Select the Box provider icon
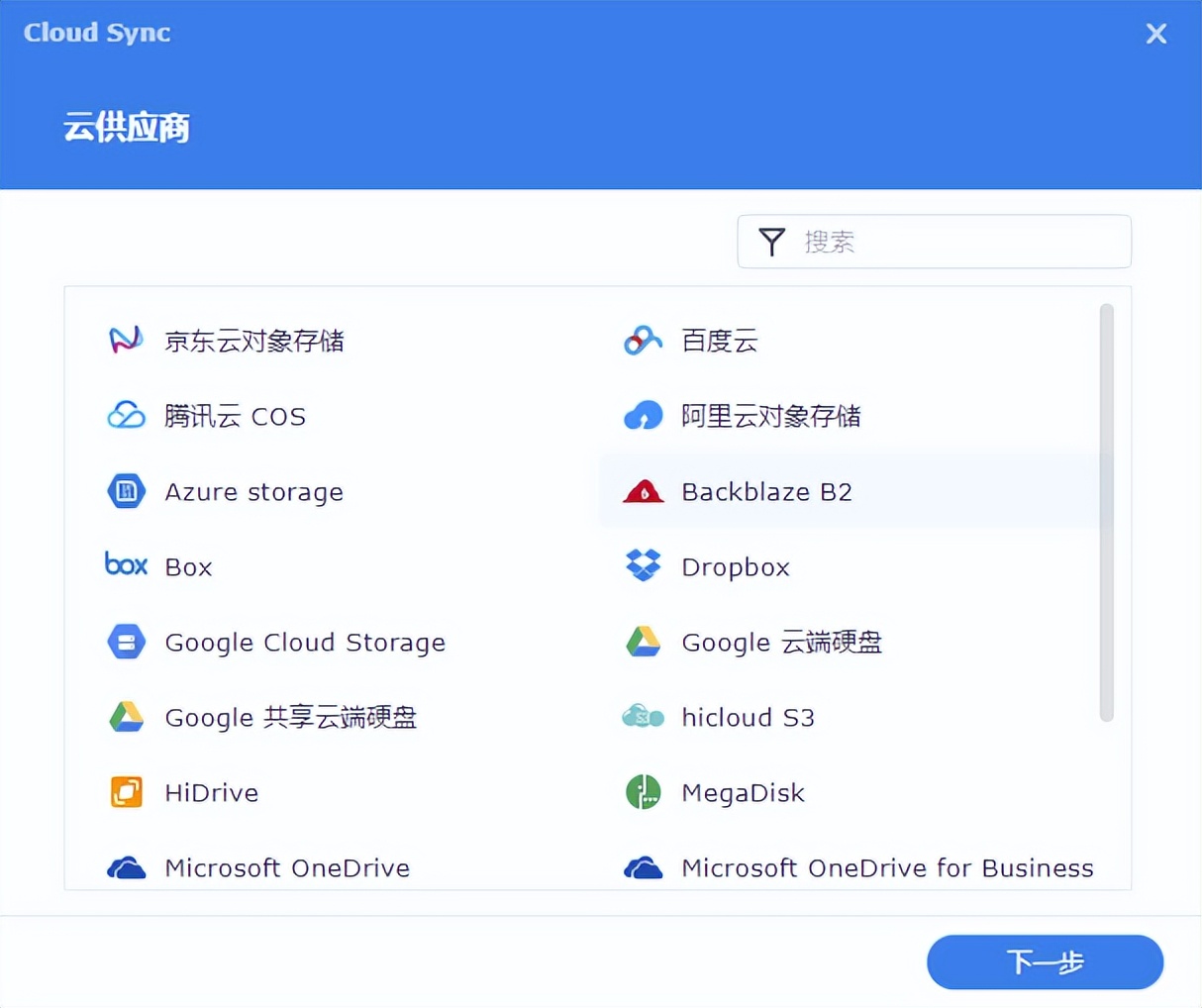Image resolution: width=1202 pixels, height=1008 pixels. coord(126,564)
